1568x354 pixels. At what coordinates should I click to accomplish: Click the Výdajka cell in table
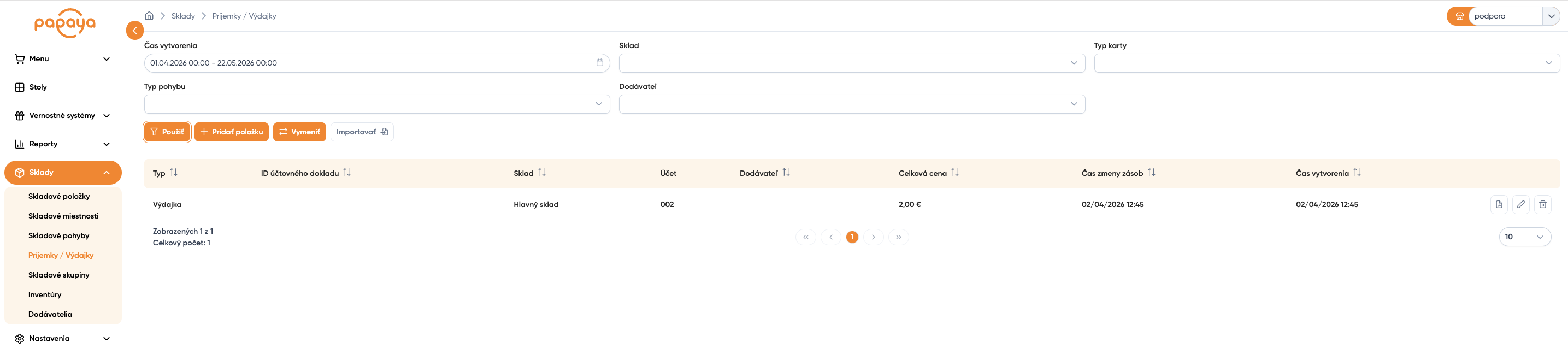167,204
